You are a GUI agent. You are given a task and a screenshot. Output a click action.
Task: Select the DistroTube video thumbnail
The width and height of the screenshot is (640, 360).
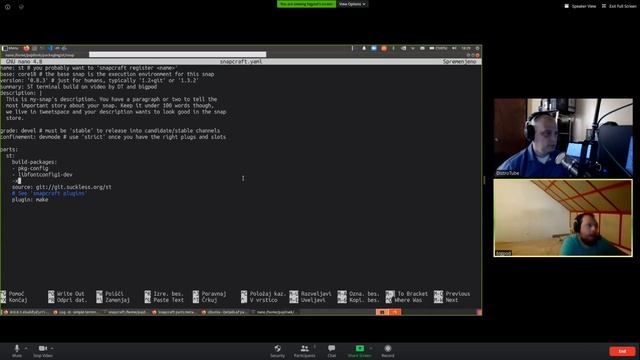[x=563, y=138]
